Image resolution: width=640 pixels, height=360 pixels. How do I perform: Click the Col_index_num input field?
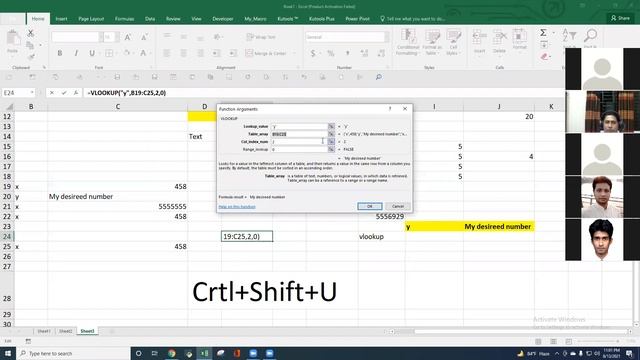tap(299, 142)
